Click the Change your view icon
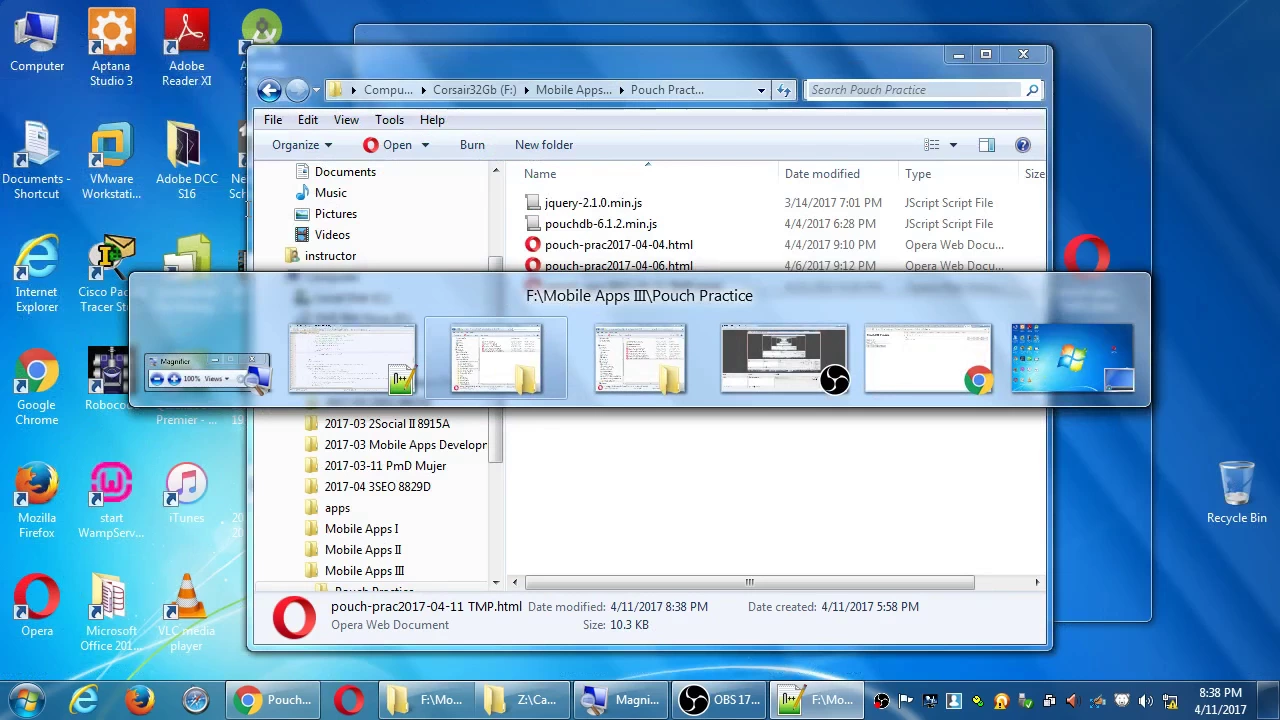The image size is (1280, 720). (932, 145)
